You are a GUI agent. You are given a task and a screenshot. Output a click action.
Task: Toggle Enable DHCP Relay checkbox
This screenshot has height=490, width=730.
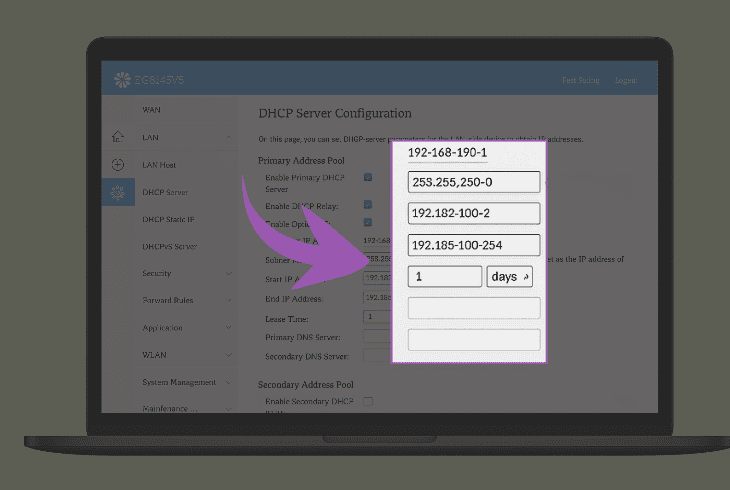[x=368, y=204]
